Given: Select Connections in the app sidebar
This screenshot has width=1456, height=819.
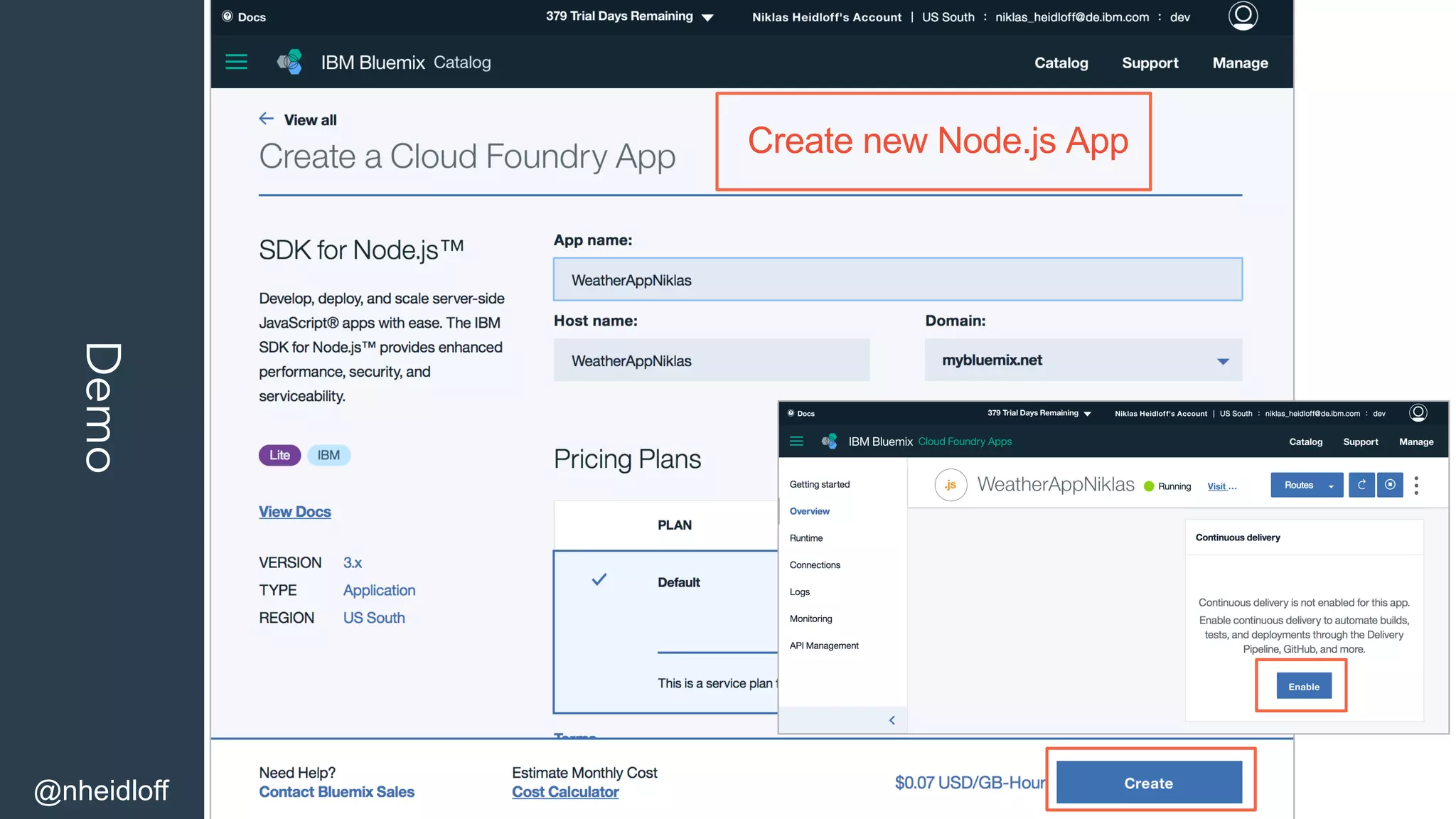Looking at the screenshot, I should [815, 565].
